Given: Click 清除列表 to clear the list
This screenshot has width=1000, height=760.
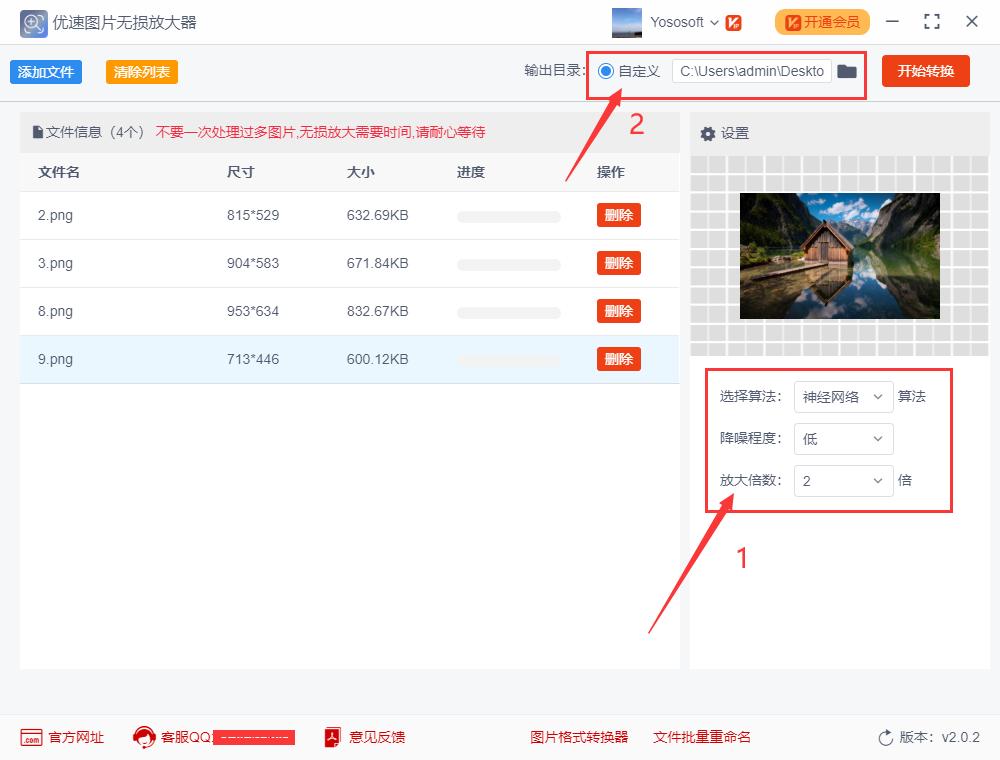Looking at the screenshot, I should (x=141, y=71).
